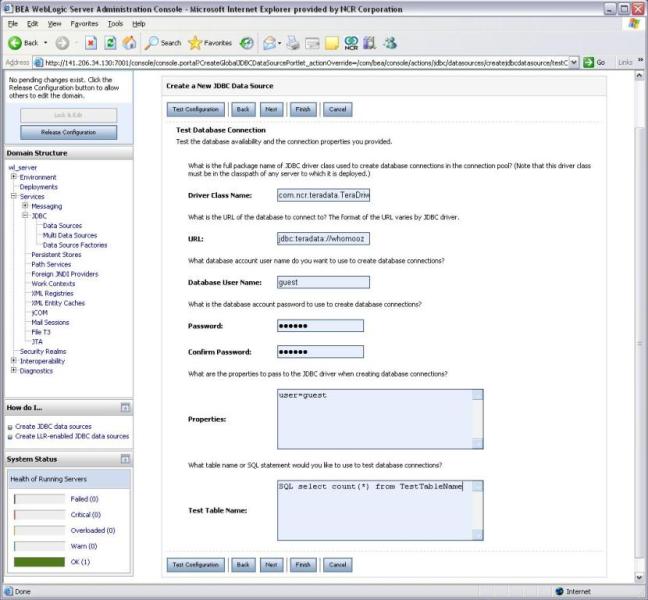This screenshot has height=600, width=648.
Task: Click the bottom Finish button
Action: click(x=303, y=565)
